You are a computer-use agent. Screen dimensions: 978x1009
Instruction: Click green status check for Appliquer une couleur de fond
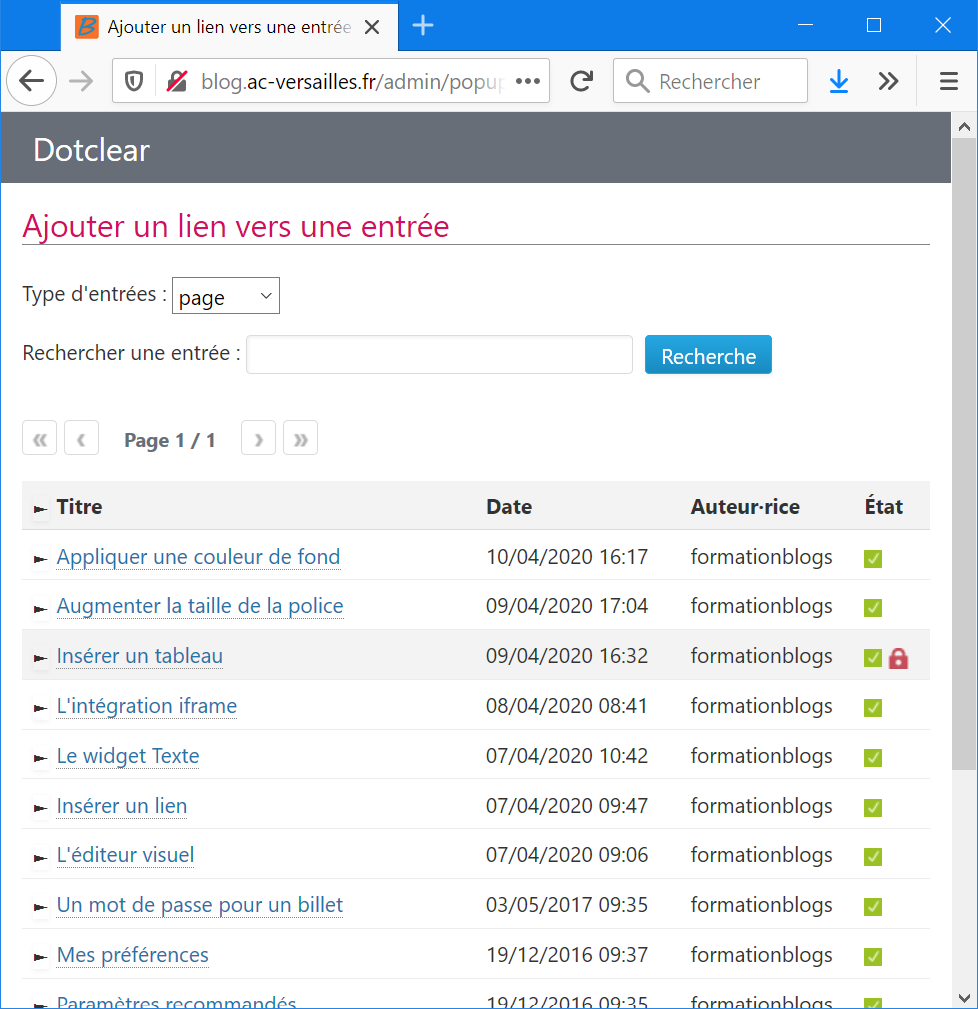(x=873, y=559)
